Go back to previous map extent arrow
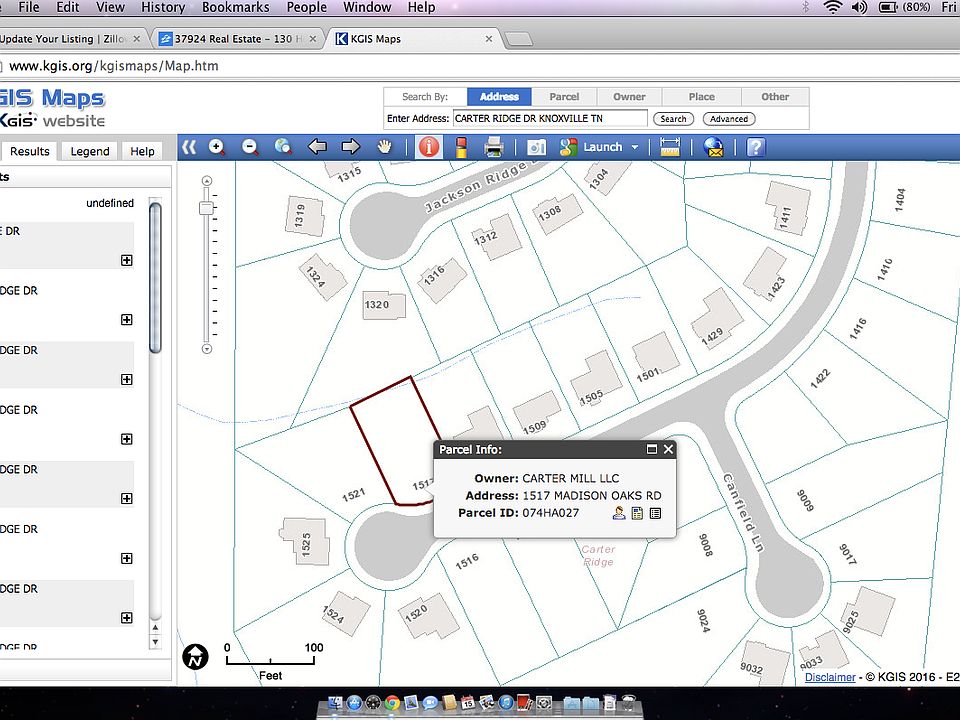This screenshot has width=960, height=720. point(317,148)
